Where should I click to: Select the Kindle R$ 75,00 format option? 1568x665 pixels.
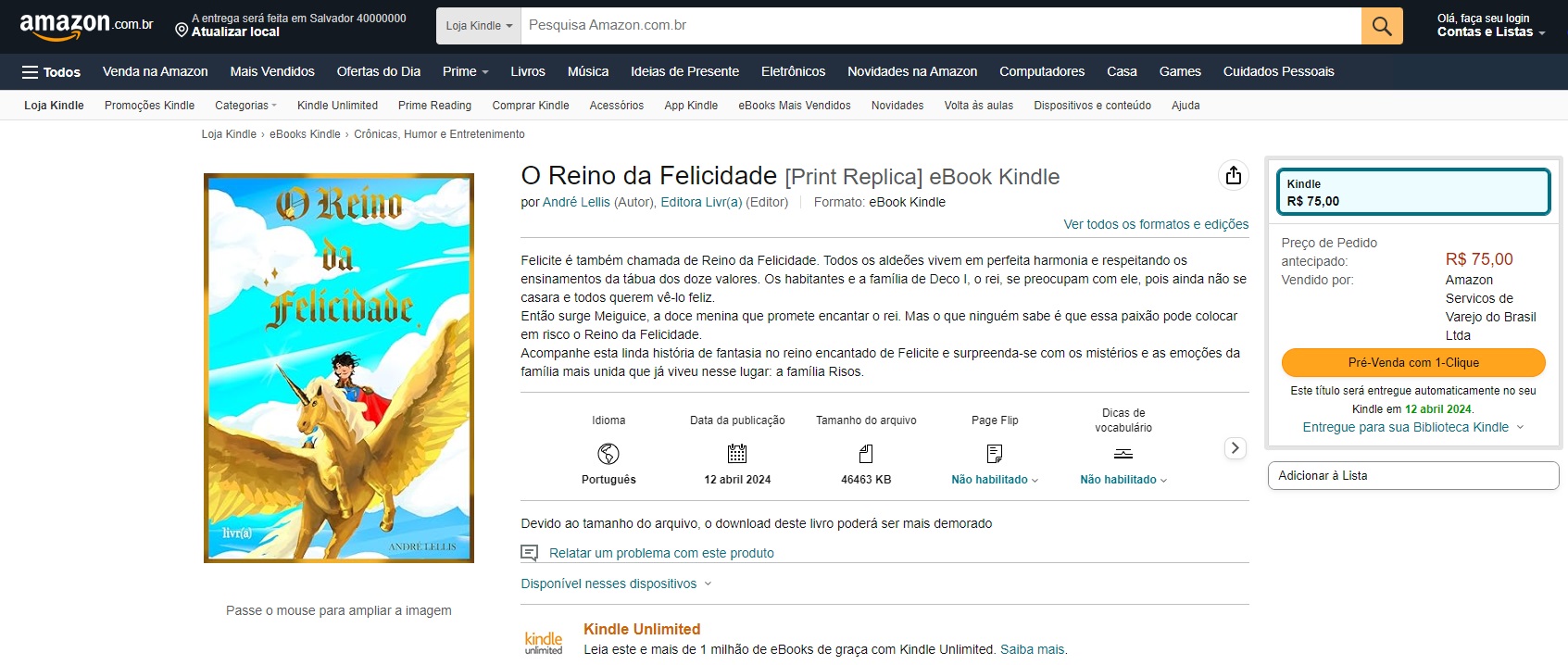[x=1412, y=193]
